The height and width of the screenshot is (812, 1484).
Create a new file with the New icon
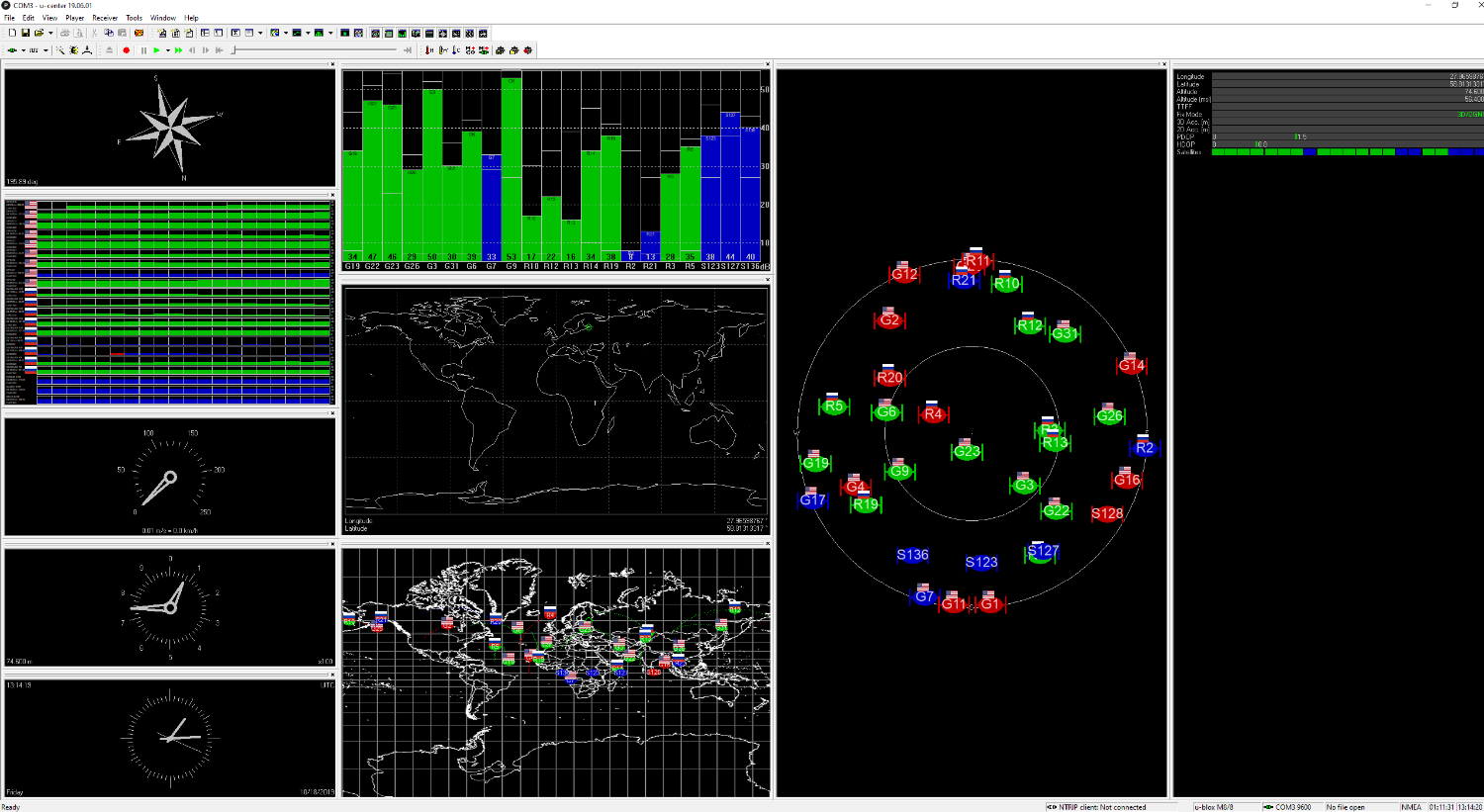tap(12, 33)
